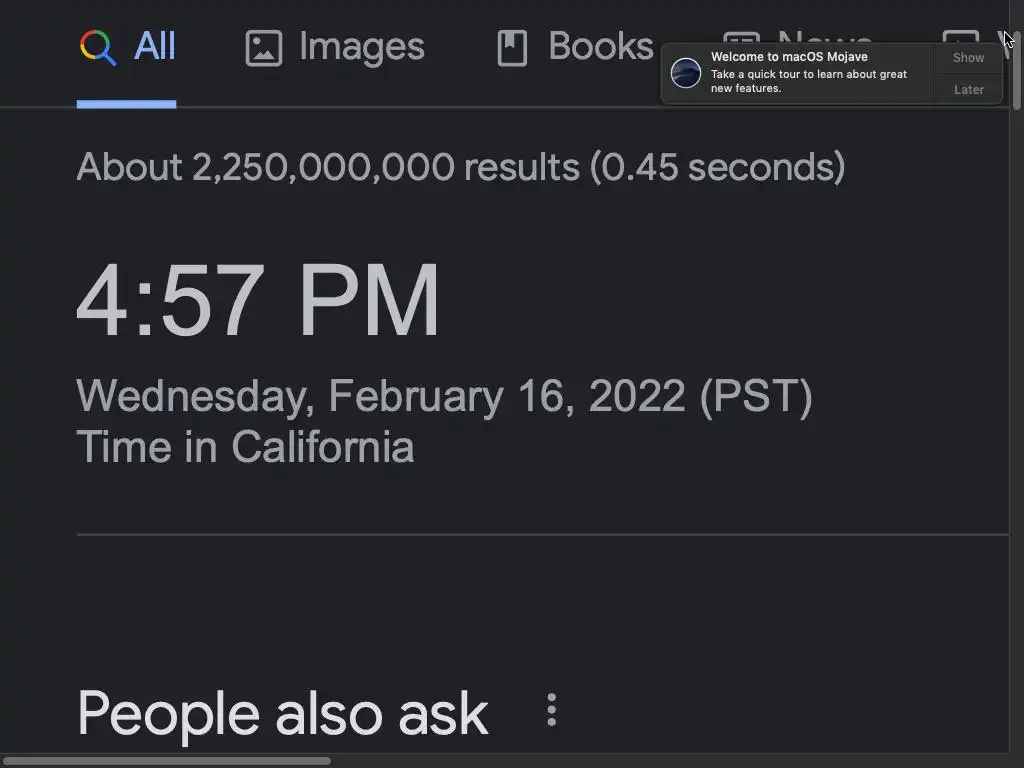1024x768 pixels.
Task: Click the News newspaper icon
Action: [x=740, y=38]
